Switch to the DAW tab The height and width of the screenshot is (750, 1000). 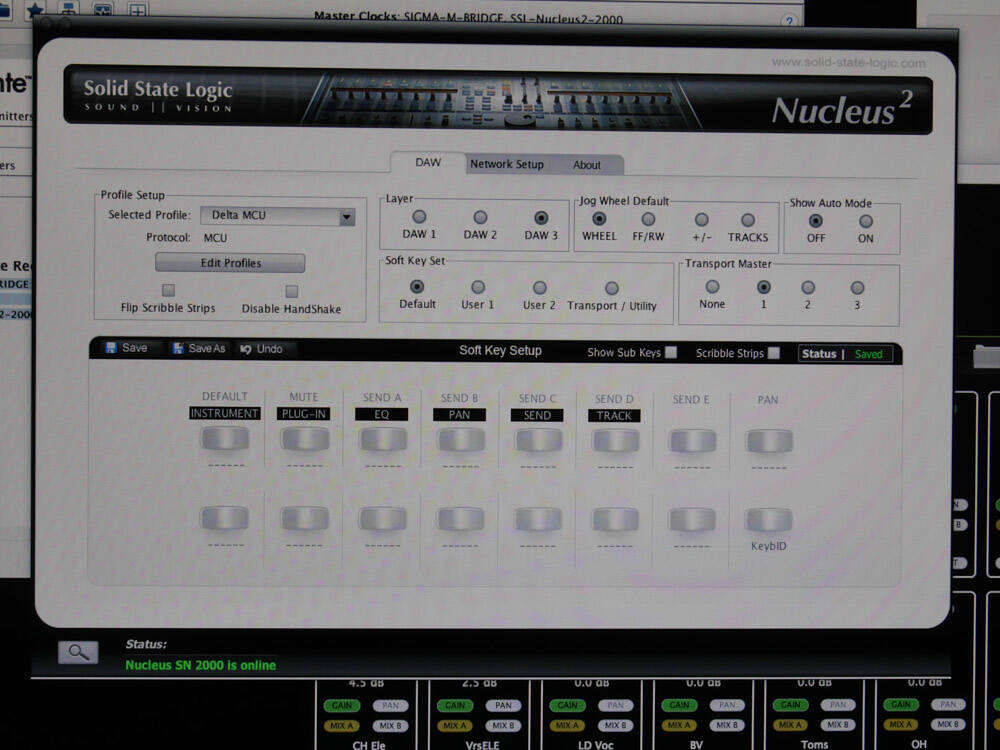click(x=428, y=163)
